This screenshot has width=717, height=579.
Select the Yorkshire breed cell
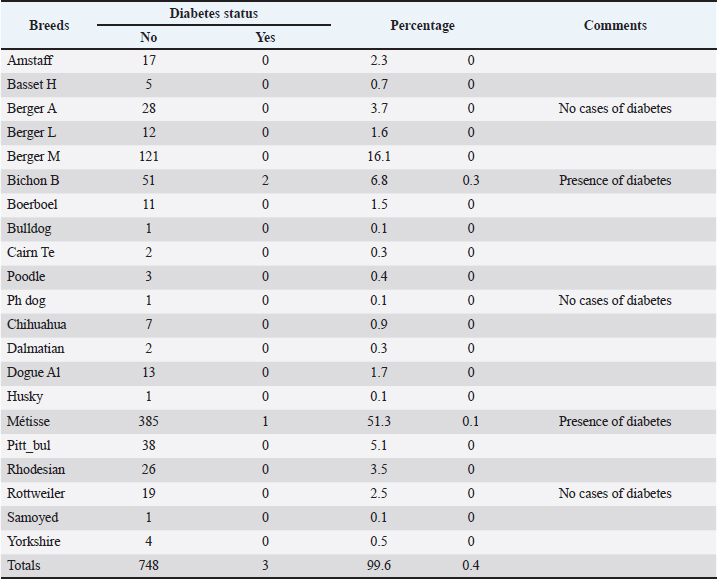pyautogui.click(x=33, y=541)
